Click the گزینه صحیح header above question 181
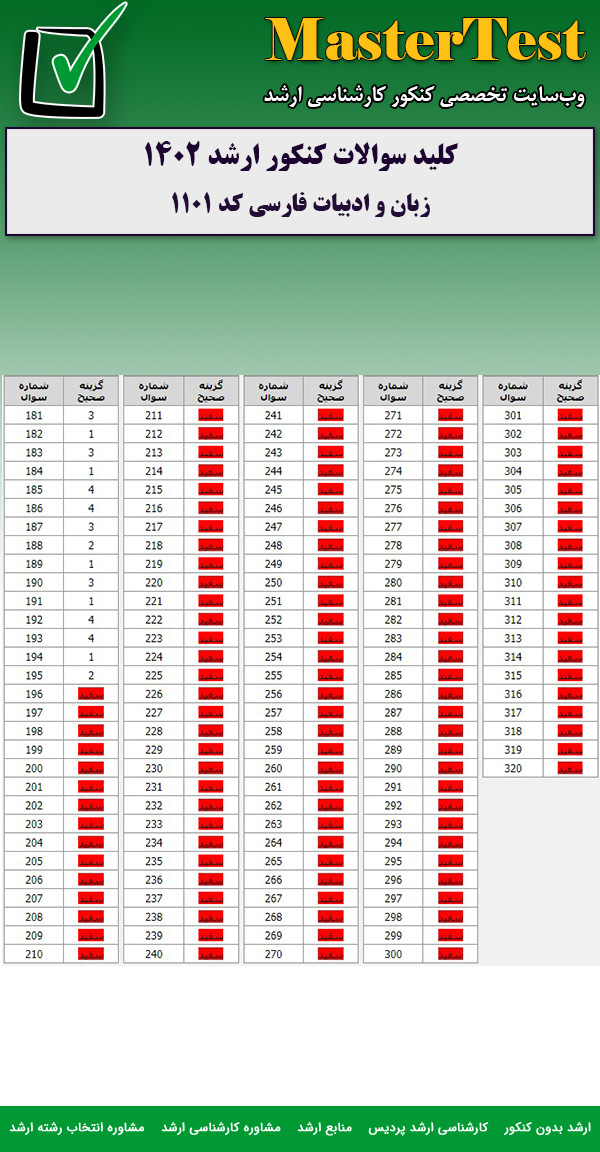 pyautogui.click(x=91, y=390)
